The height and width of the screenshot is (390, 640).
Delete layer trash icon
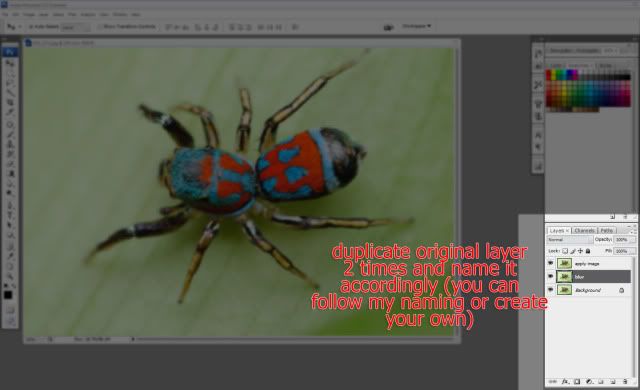click(625, 382)
